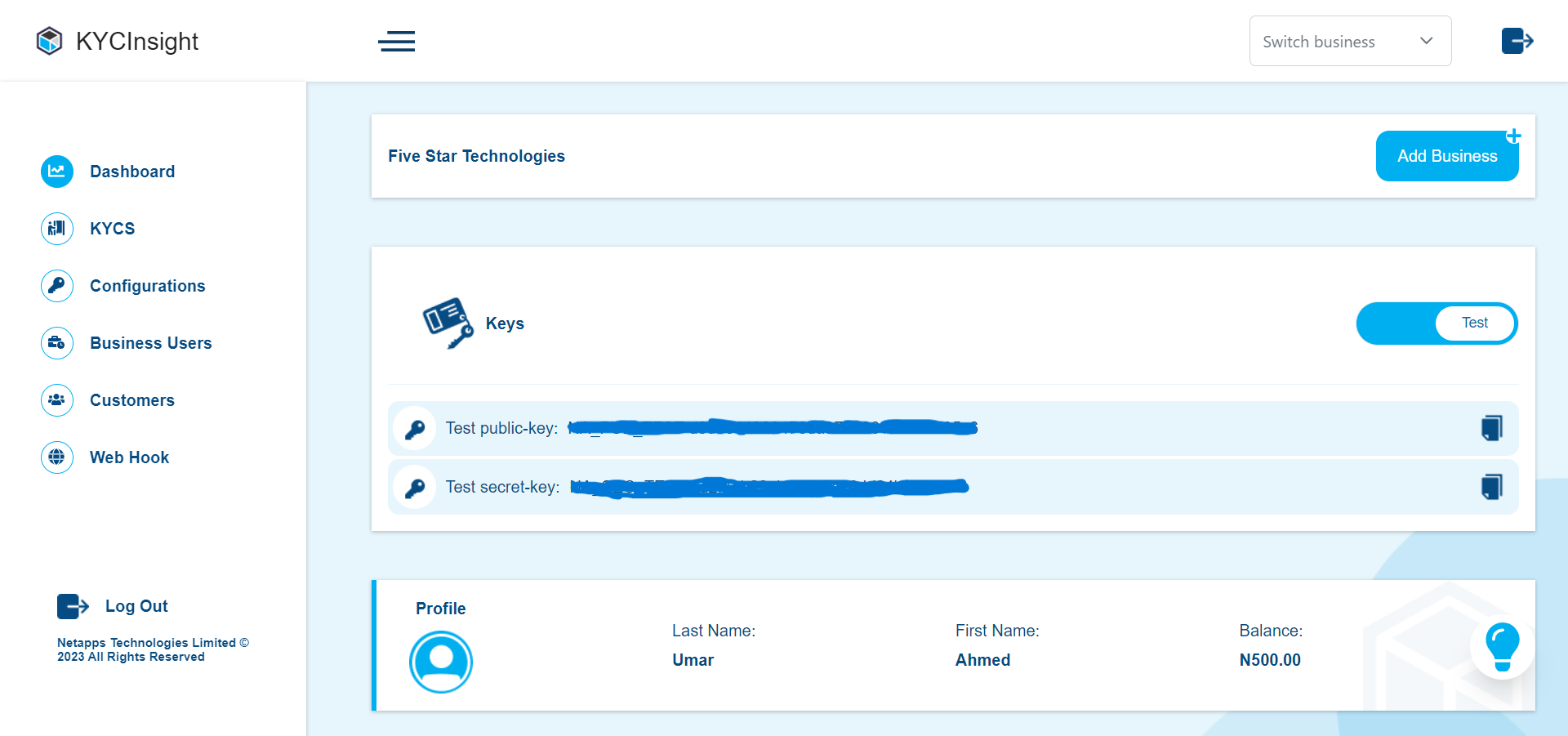This screenshot has height=736, width=1568.
Task: Click the Dashboard chart icon
Action: pyautogui.click(x=57, y=172)
